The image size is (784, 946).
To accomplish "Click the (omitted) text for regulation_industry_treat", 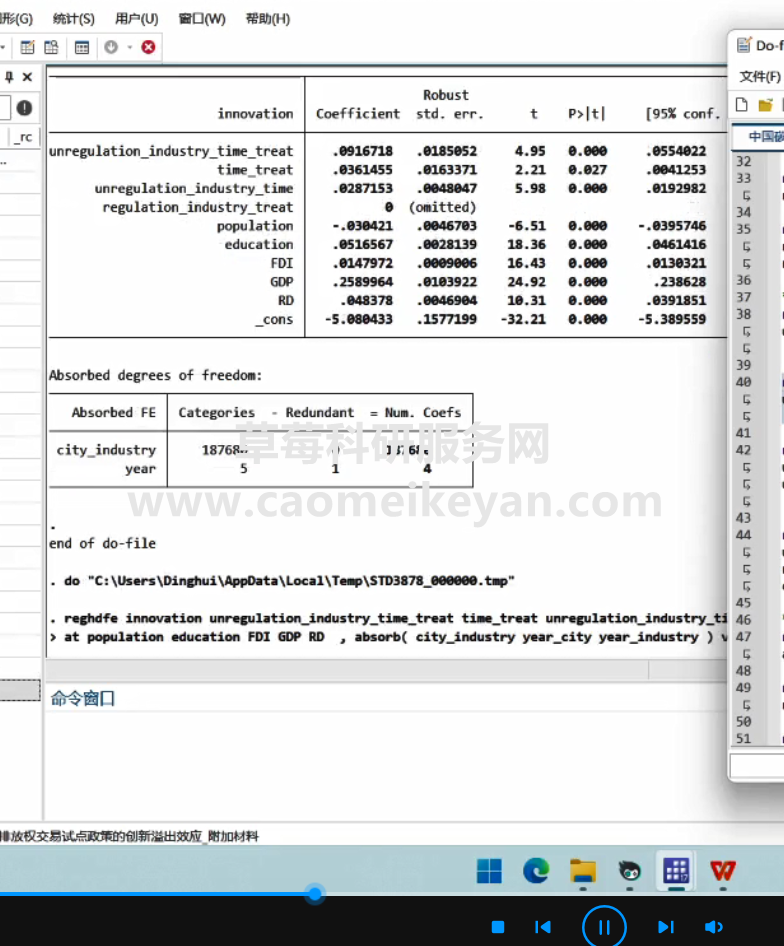I will click(442, 207).
